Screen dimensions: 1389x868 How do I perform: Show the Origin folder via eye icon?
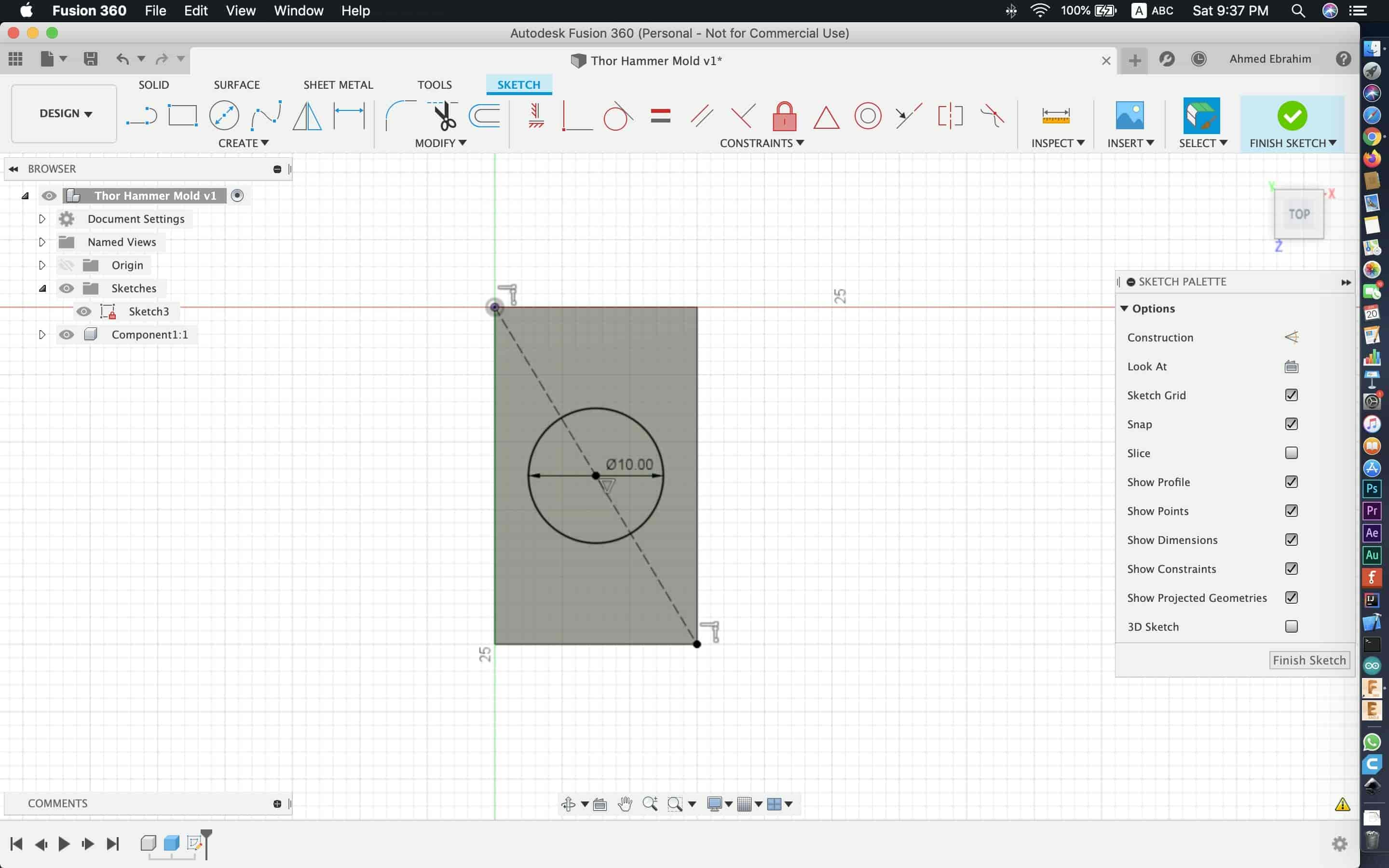tap(67, 265)
